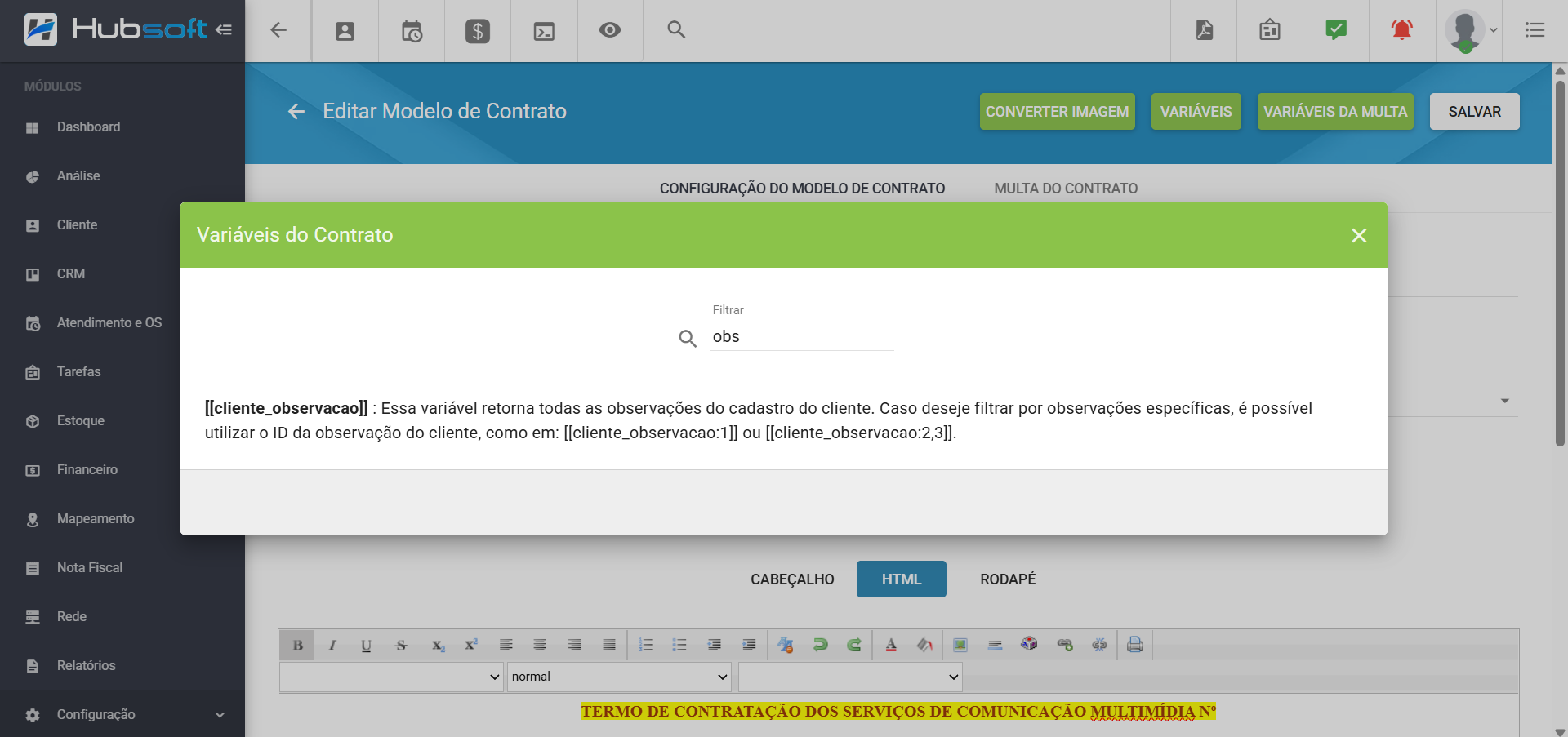Open the 'normal' paragraph format dropdown
This screenshot has width=1568, height=737.
619,677
